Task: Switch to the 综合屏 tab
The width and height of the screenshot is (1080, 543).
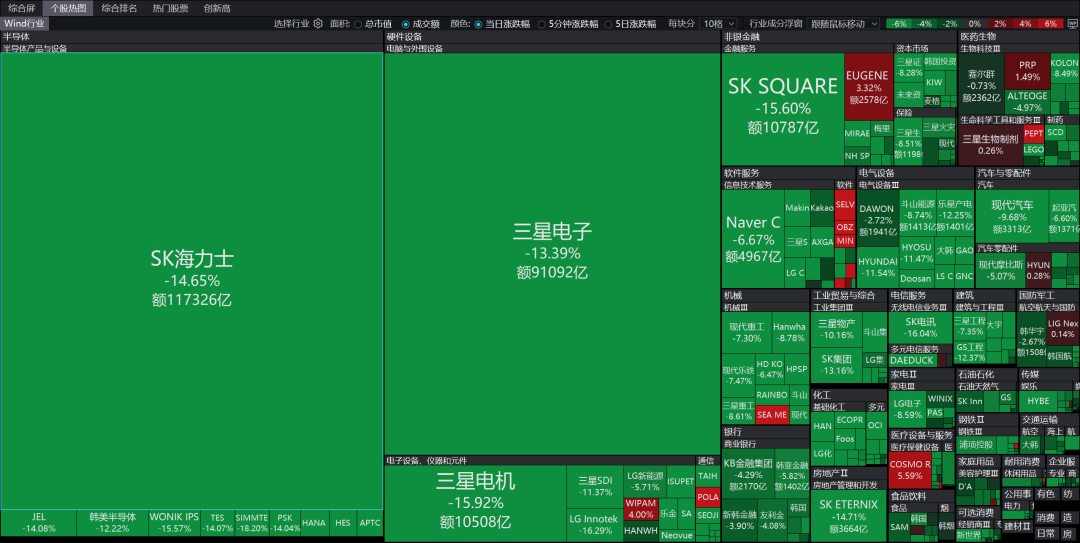Action: coord(22,8)
